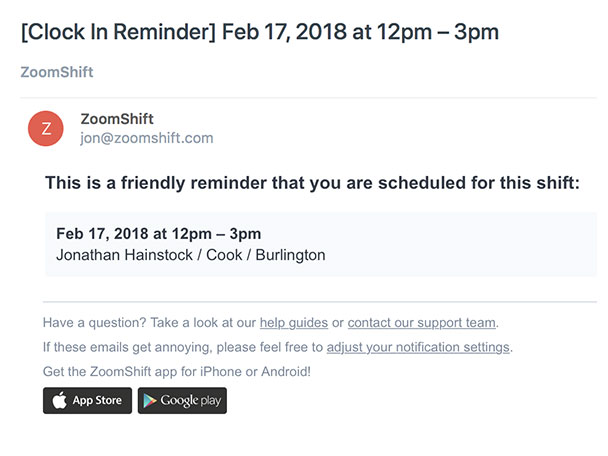Click the friendly reminder heading text
Screen dimensions: 608x456
point(313,183)
